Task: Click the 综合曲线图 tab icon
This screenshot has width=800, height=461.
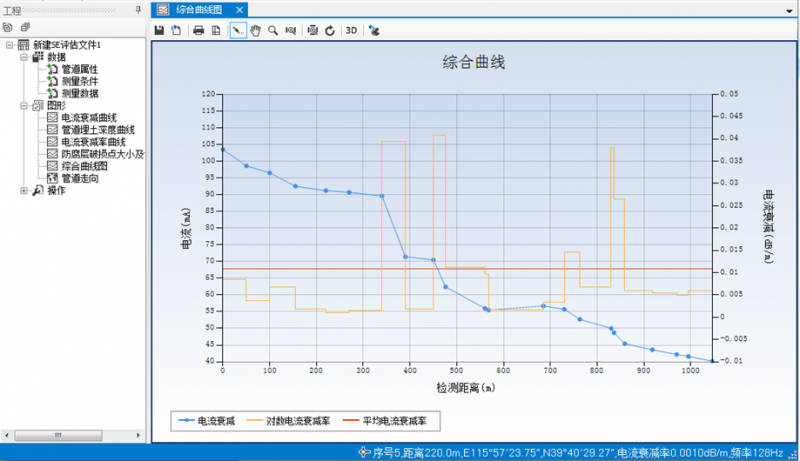Action: [x=163, y=10]
